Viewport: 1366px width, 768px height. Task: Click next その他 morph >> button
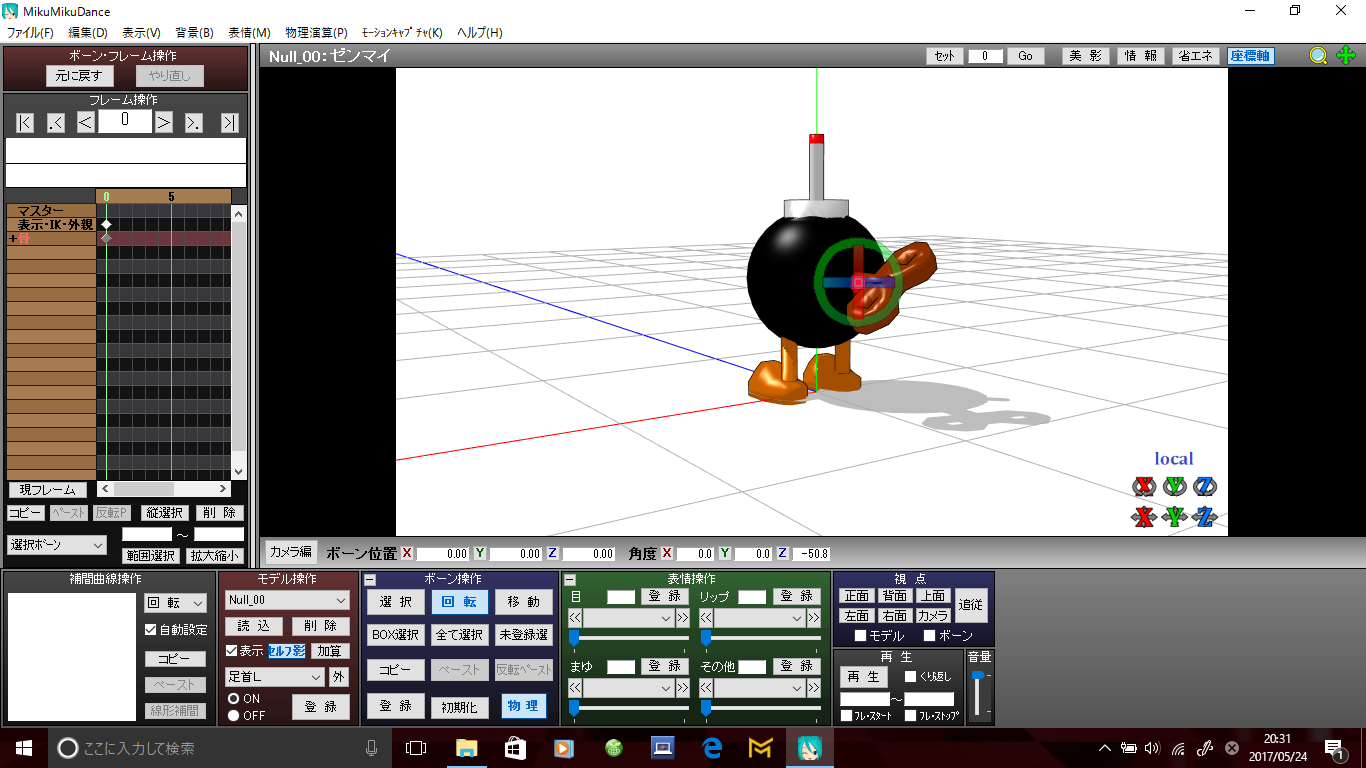tap(814, 688)
